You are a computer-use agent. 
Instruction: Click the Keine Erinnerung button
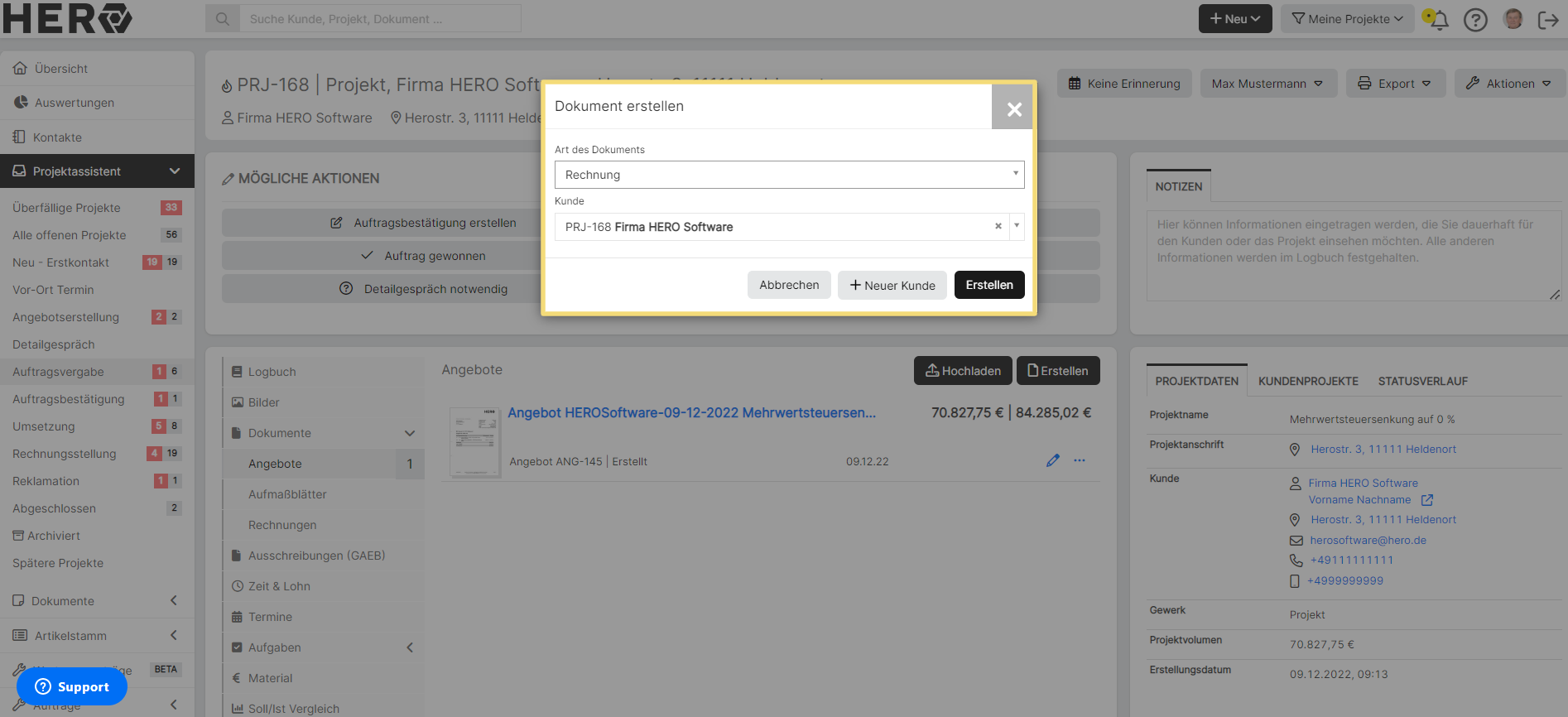tap(1124, 84)
